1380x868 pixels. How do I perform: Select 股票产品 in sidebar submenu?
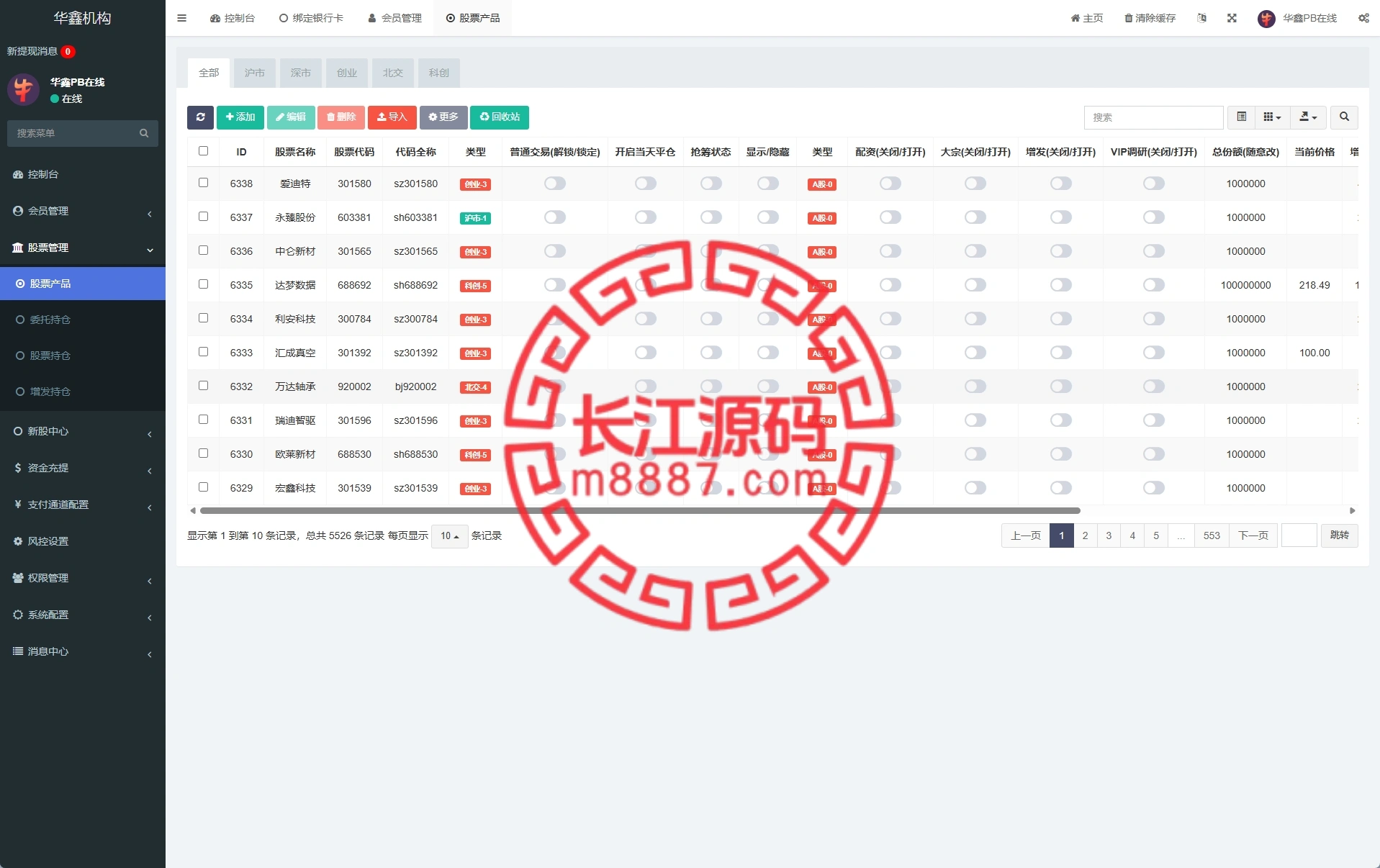(x=83, y=284)
